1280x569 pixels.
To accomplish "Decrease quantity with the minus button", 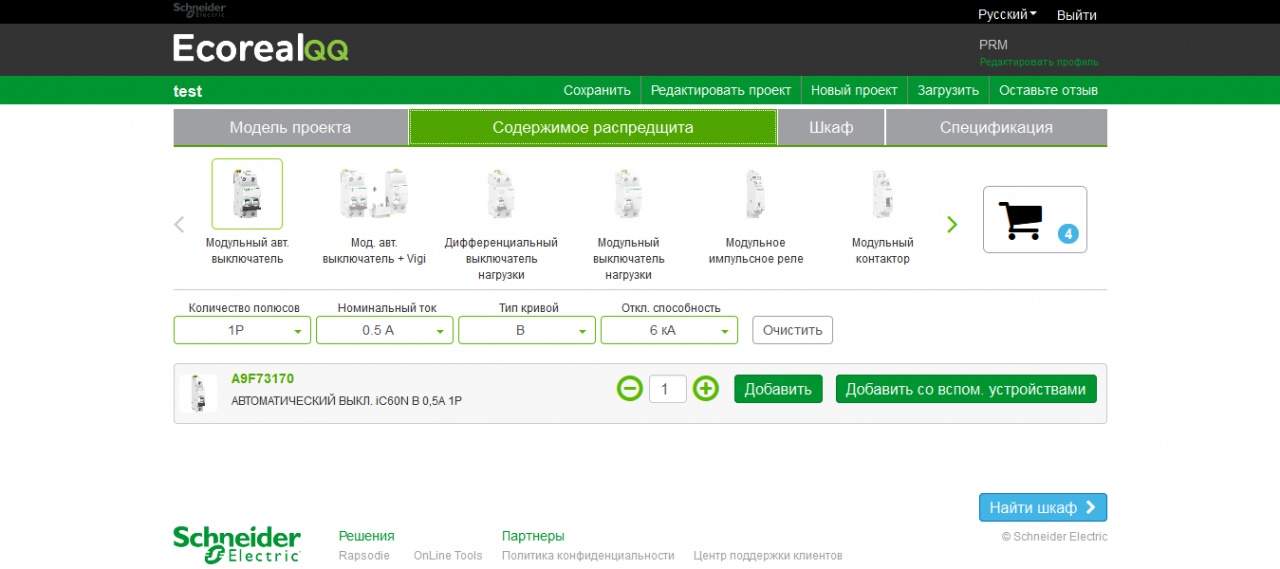I will coord(630,389).
